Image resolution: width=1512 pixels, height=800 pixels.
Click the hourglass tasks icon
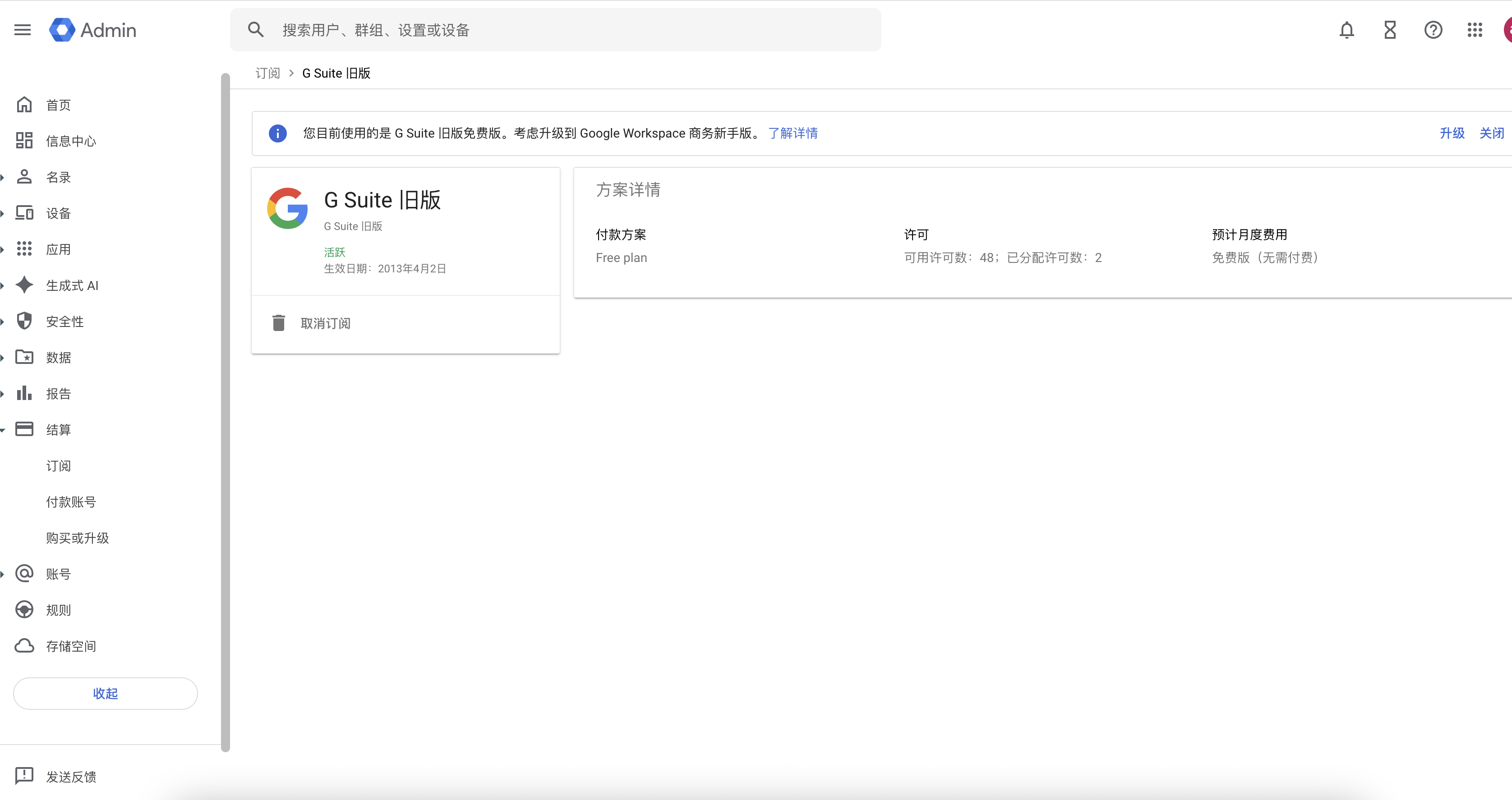(1390, 30)
